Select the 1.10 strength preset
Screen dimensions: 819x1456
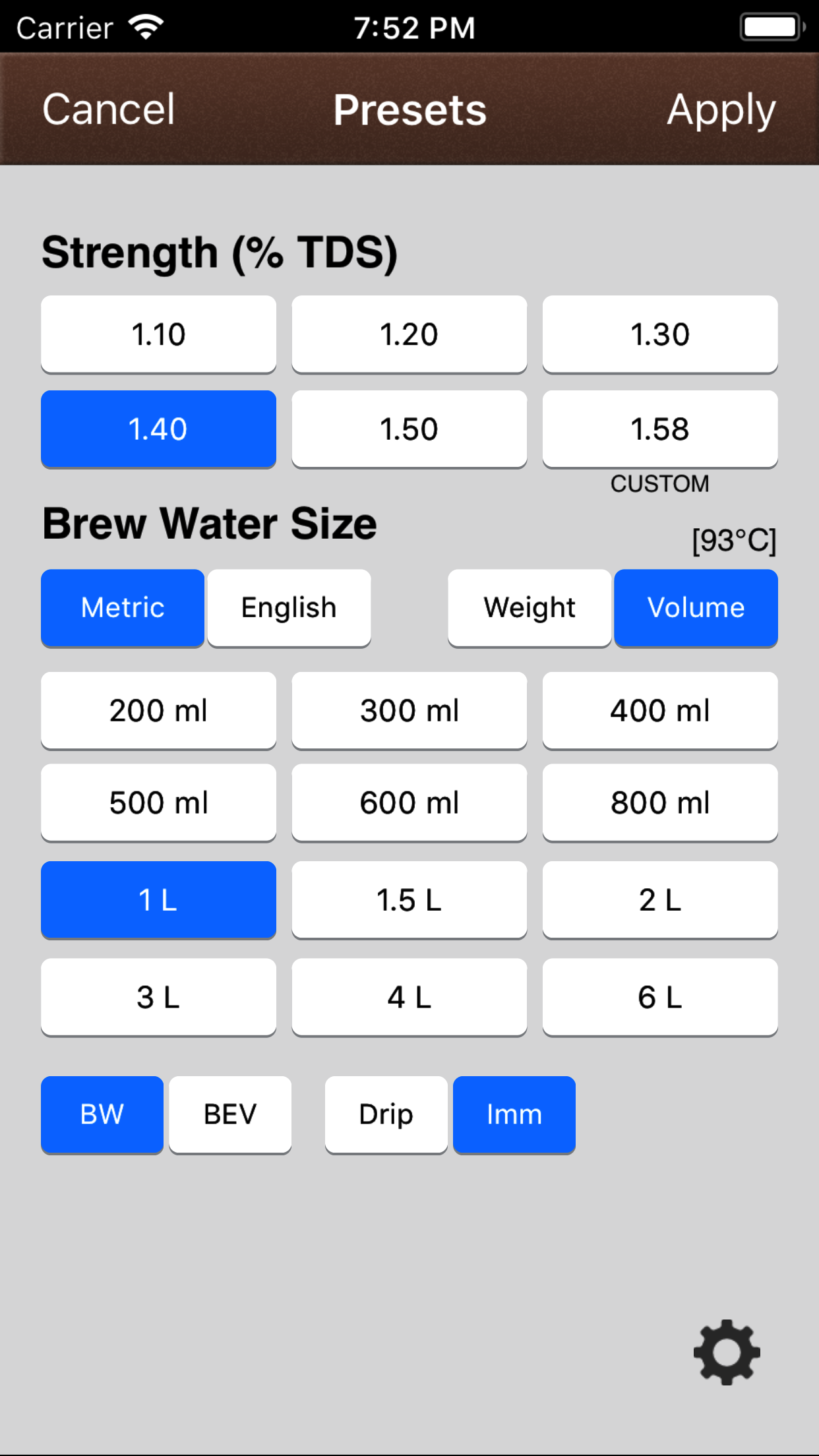tap(158, 334)
